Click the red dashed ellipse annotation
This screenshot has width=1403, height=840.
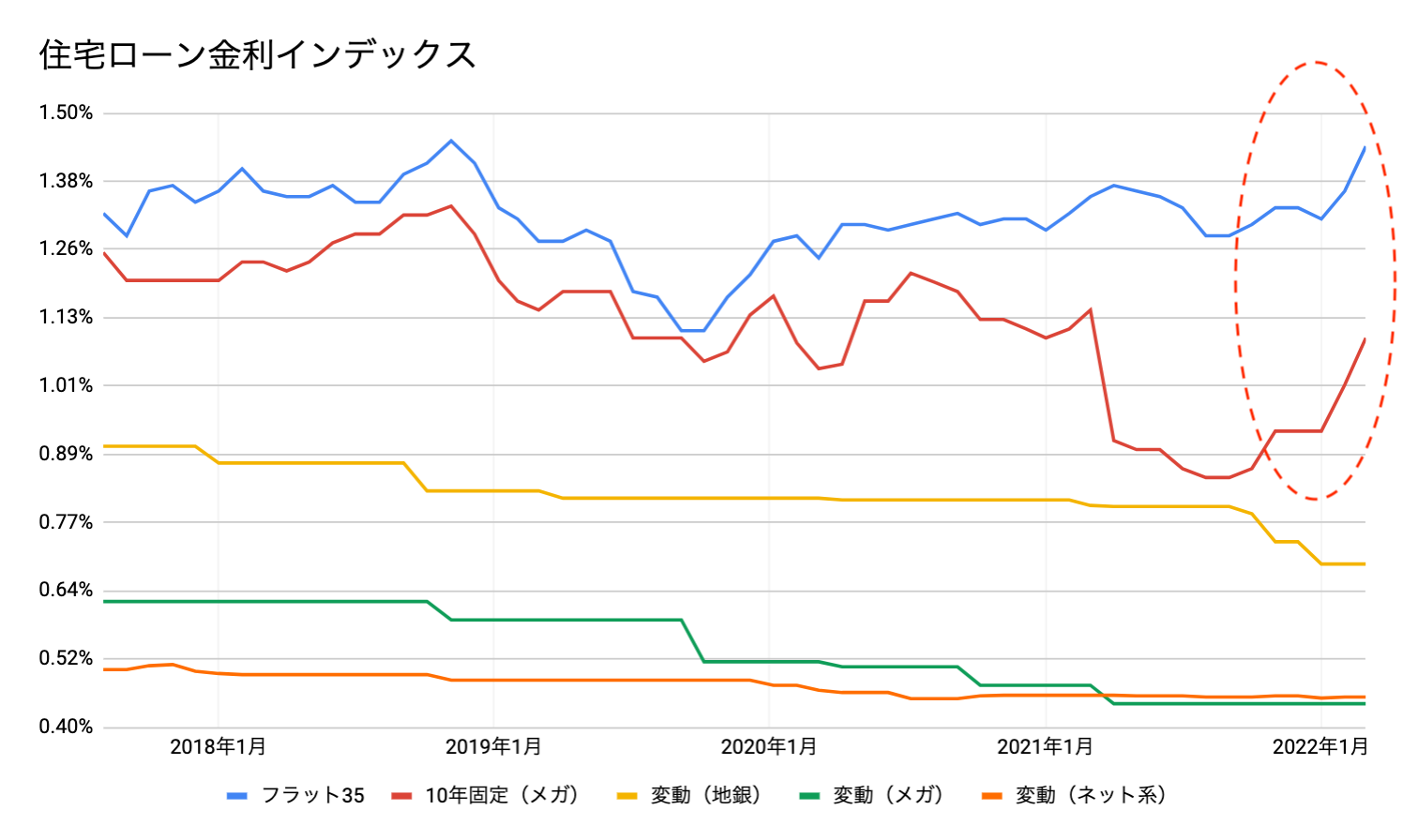tap(1236, 281)
